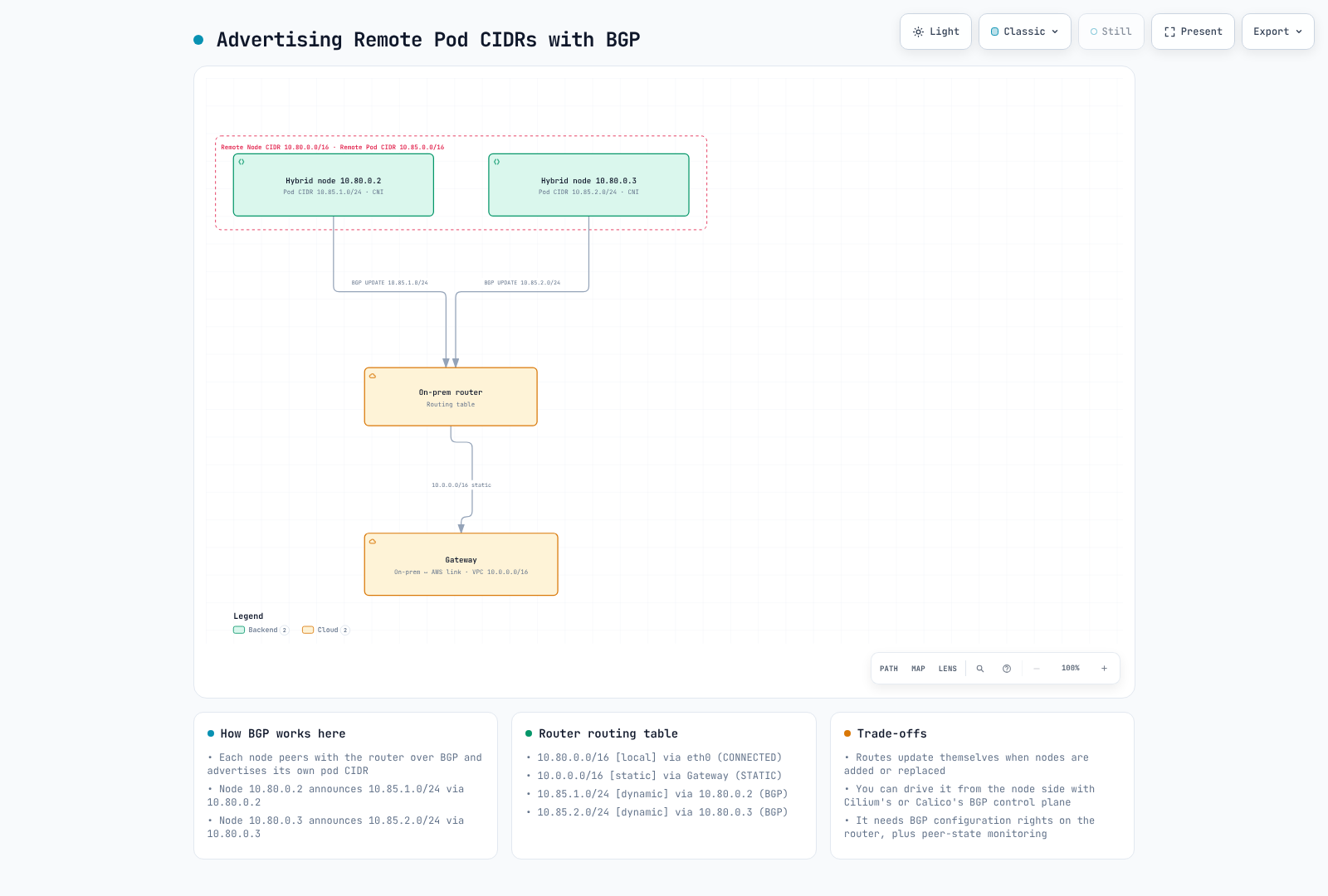The height and width of the screenshot is (896, 1328).
Task: Click the search magnifier icon
Action: (x=980, y=669)
